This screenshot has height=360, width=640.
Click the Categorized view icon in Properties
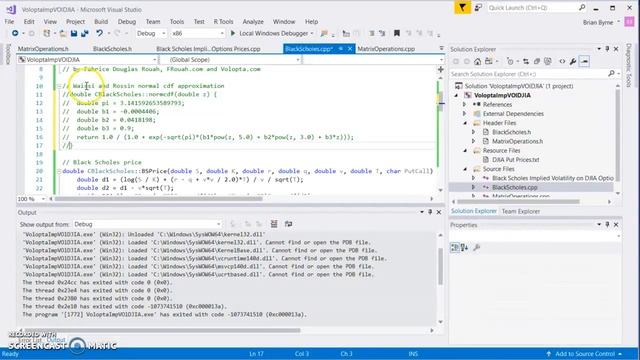(x=455, y=247)
